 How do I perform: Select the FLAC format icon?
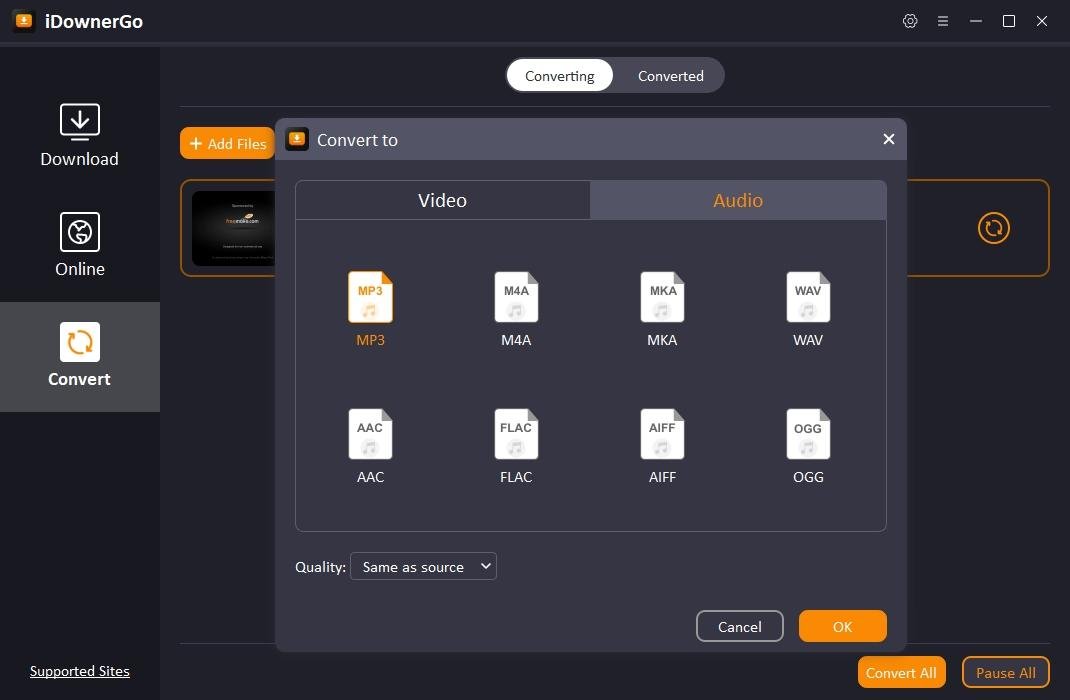coord(516,434)
